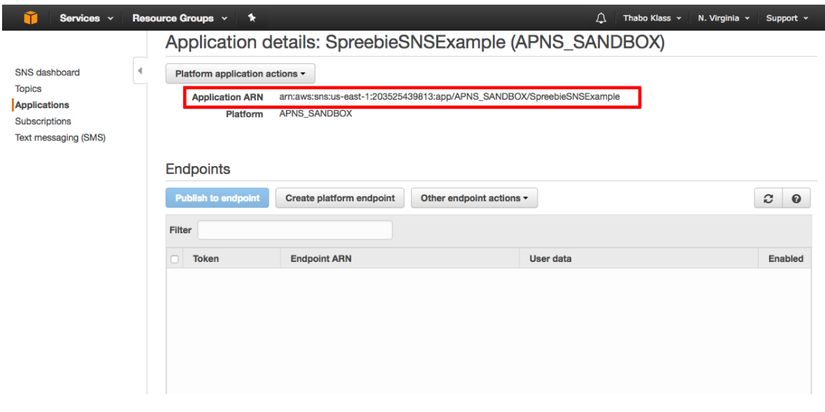
Task: Click the AWS orange cube logo
Action: click(x=31, y=18)
